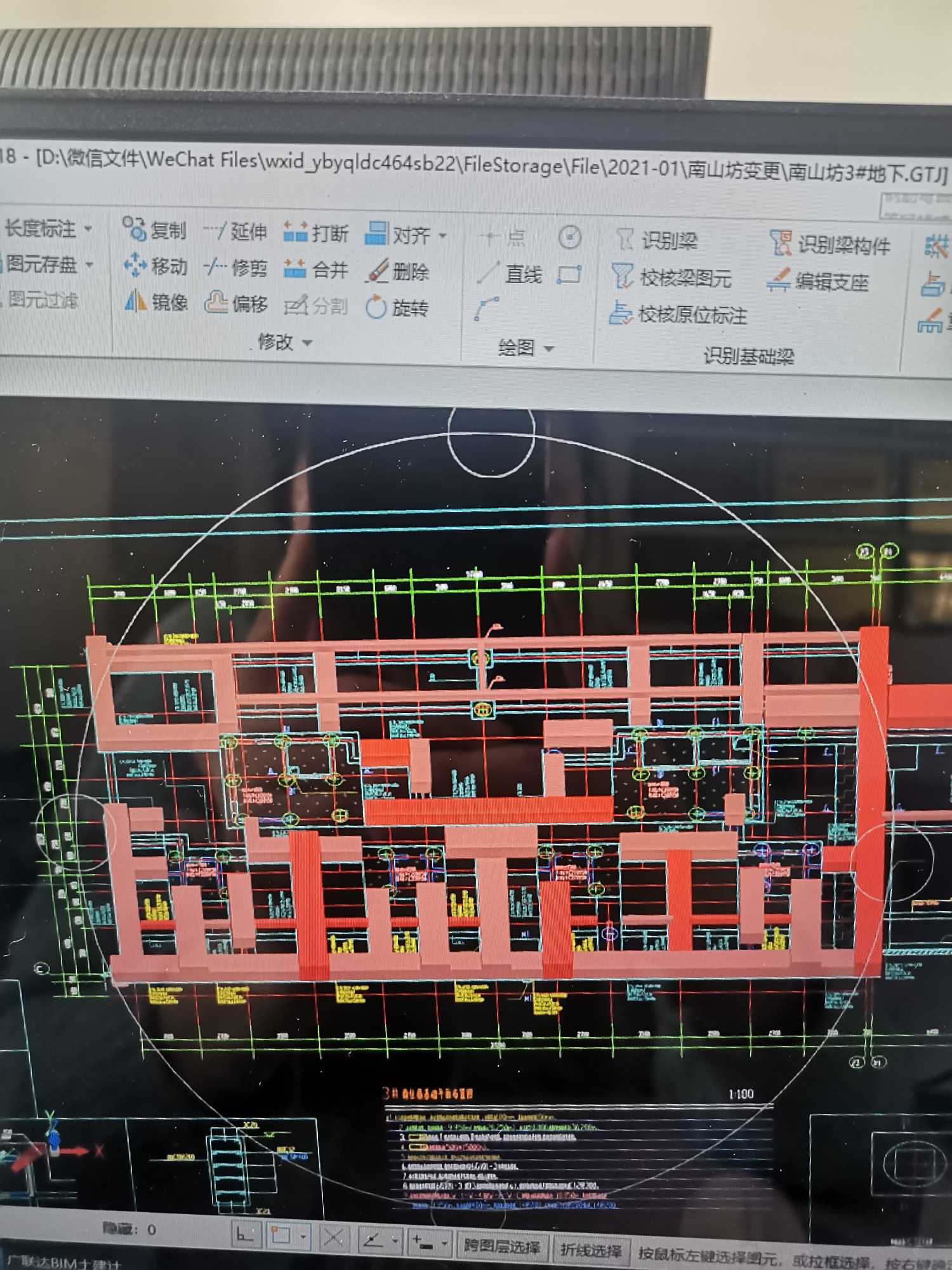The width and height of the screenshot is (952, 1270).
Task: Click 编辑支座 (Edit Support)
Action: pos(817,281)
